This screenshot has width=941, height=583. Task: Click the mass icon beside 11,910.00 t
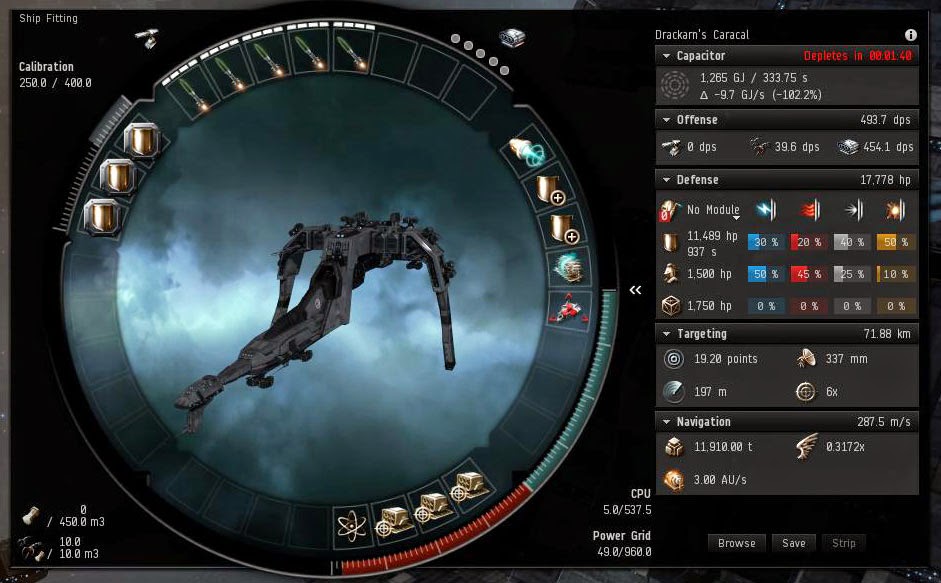tap(674, 447)
